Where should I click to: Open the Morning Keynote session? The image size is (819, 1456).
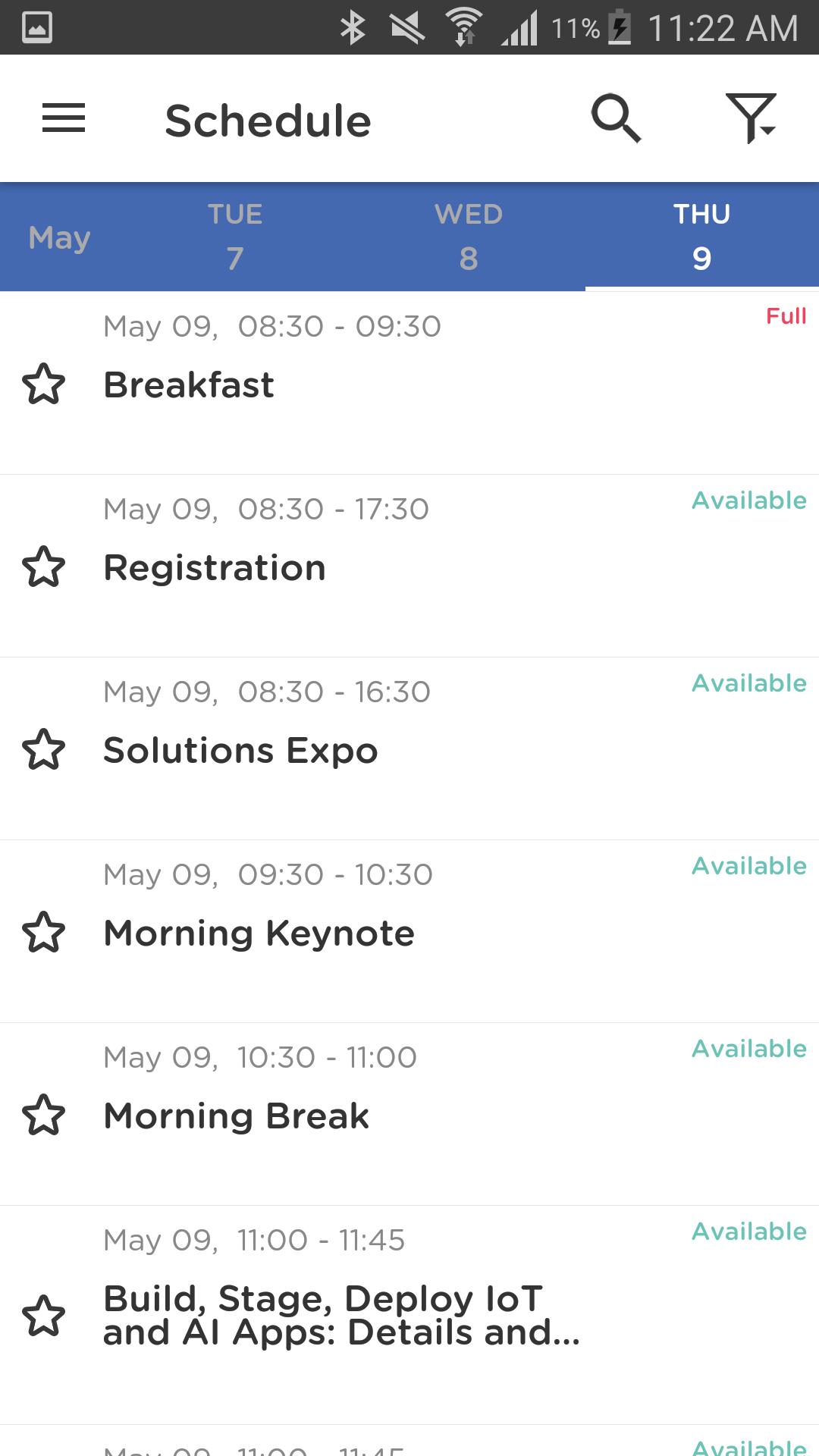pyautogui.click(x=259, y=933)
